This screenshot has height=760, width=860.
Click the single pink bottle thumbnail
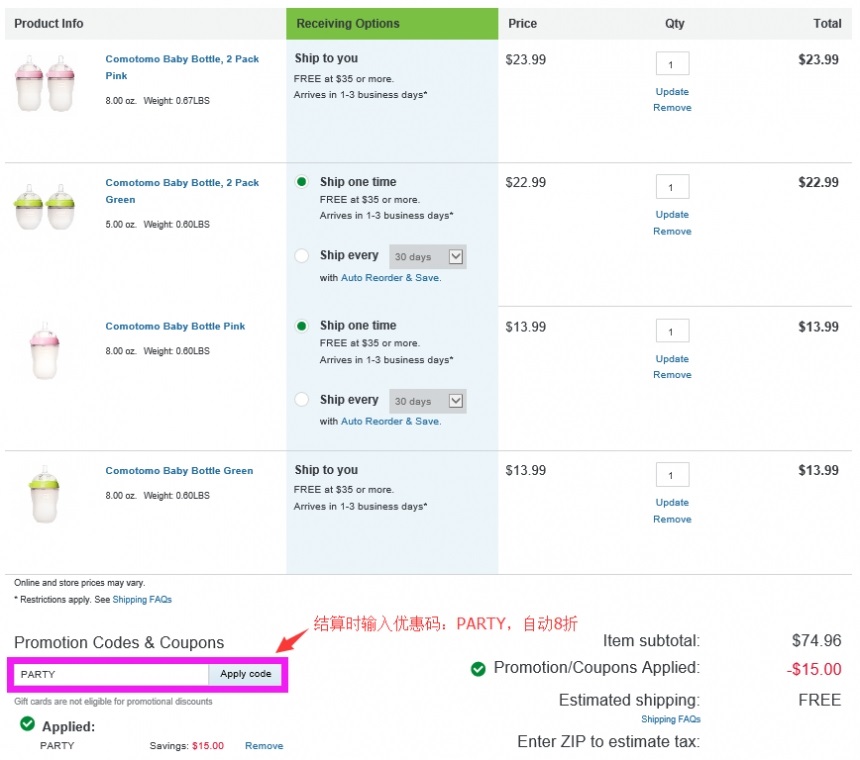pos(44,351)
